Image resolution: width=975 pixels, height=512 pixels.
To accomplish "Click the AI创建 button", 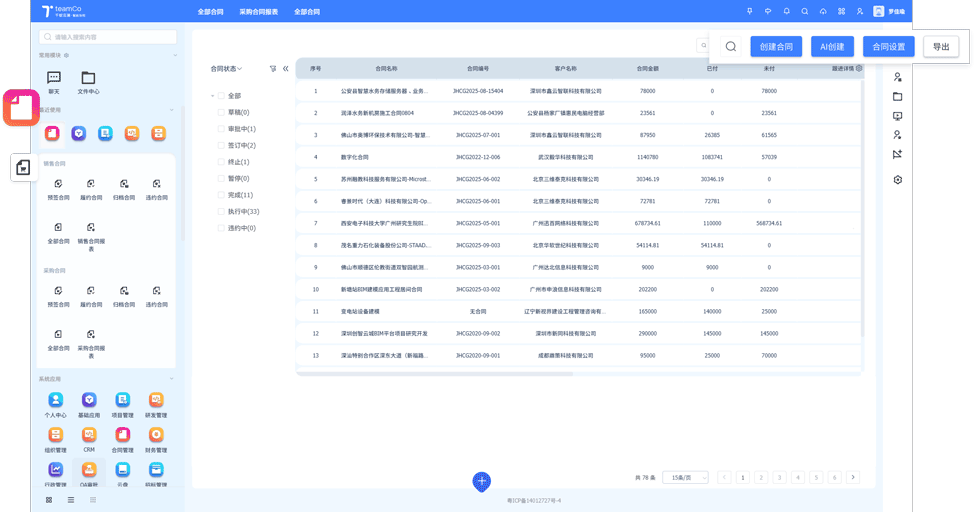I will [832, 47].
